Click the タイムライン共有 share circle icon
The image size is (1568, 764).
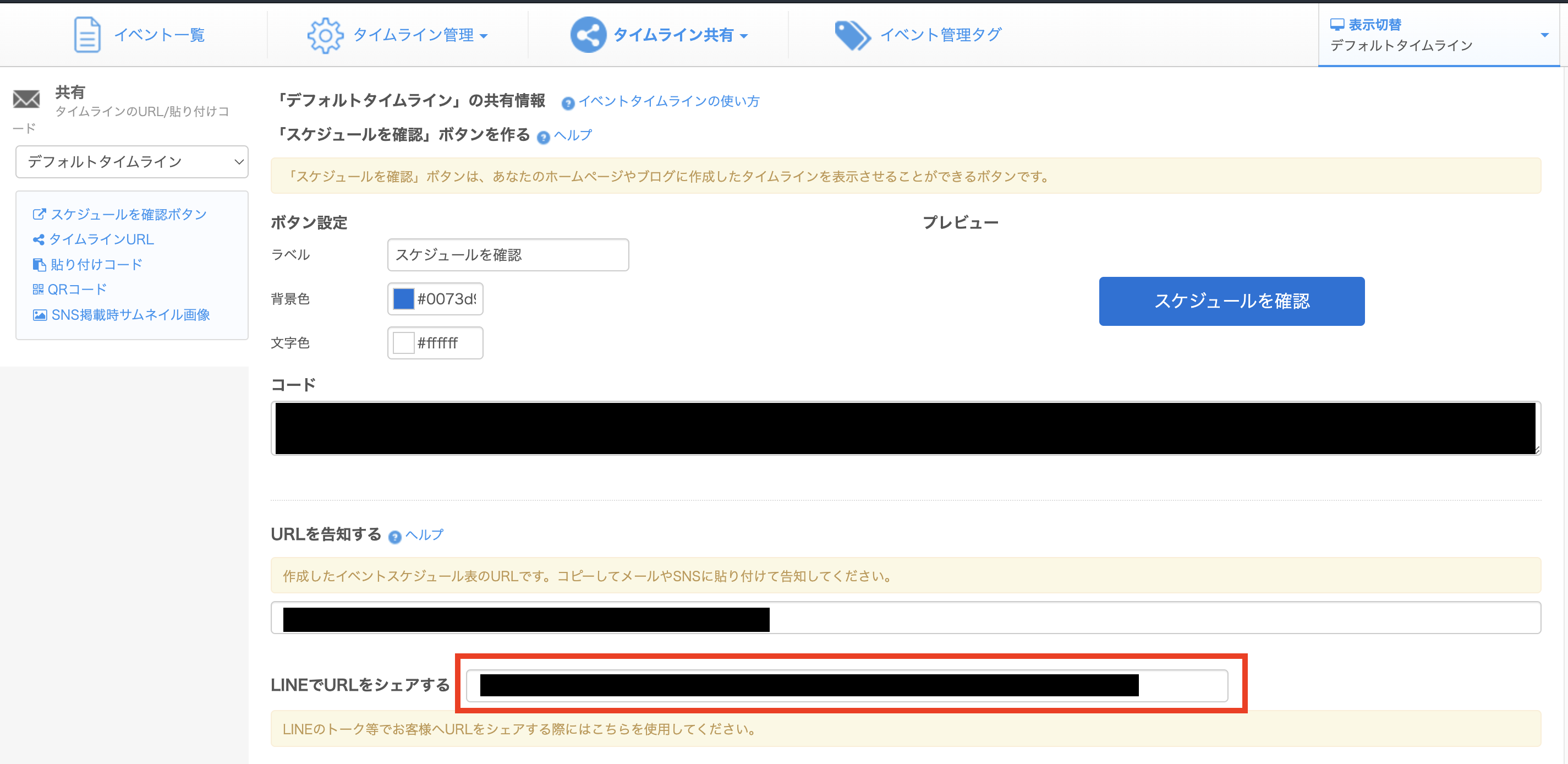[588, 35]
